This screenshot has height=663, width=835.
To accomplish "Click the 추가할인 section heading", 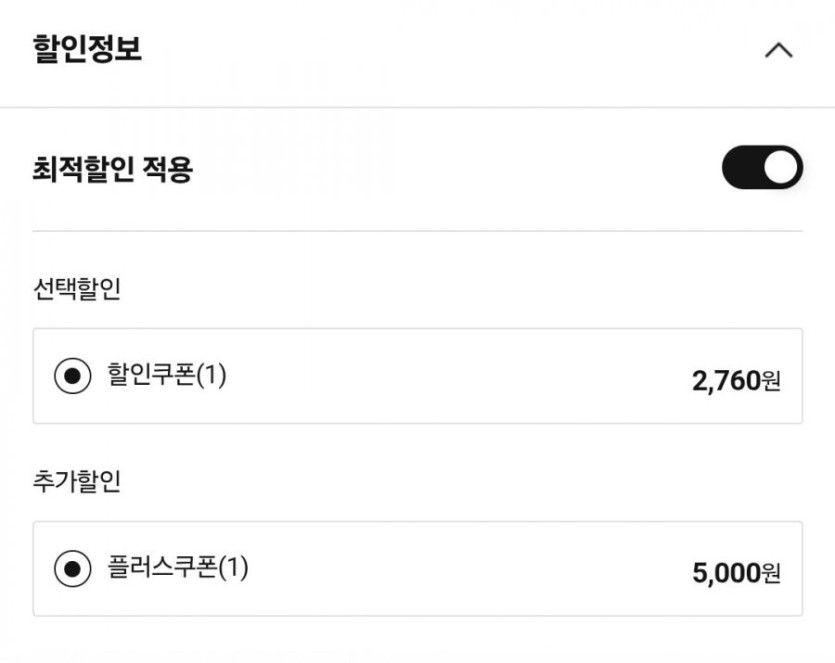I will pos(77,482).
